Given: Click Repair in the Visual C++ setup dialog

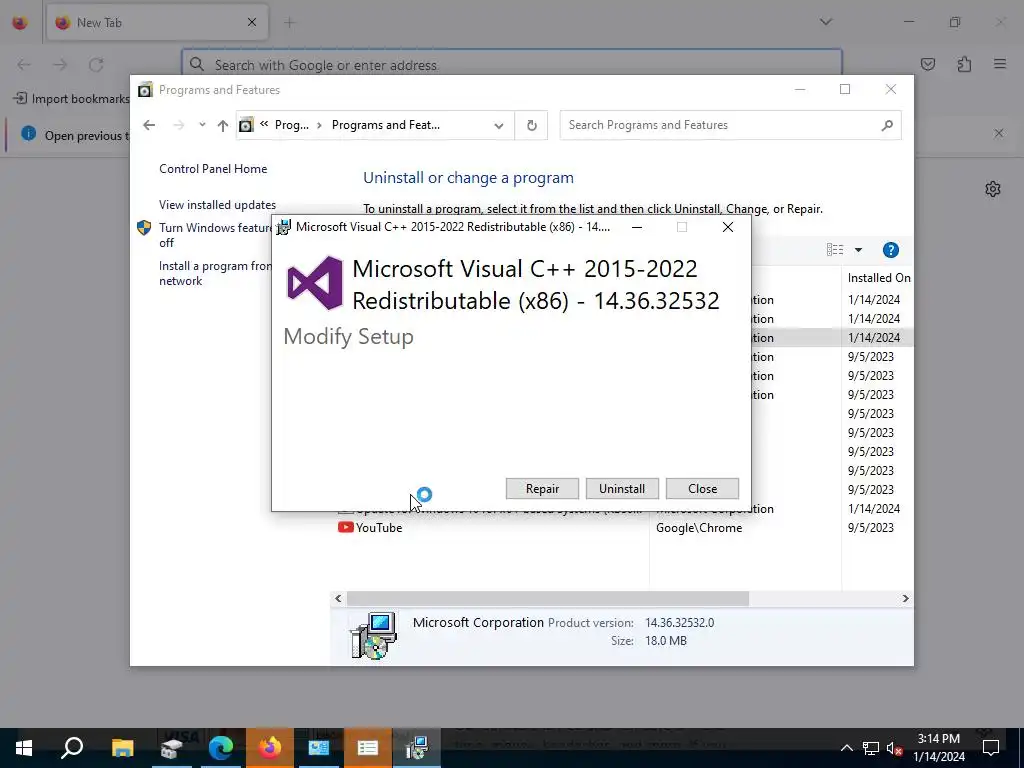Looking at the screenshot, I should [x=542, y=488].
